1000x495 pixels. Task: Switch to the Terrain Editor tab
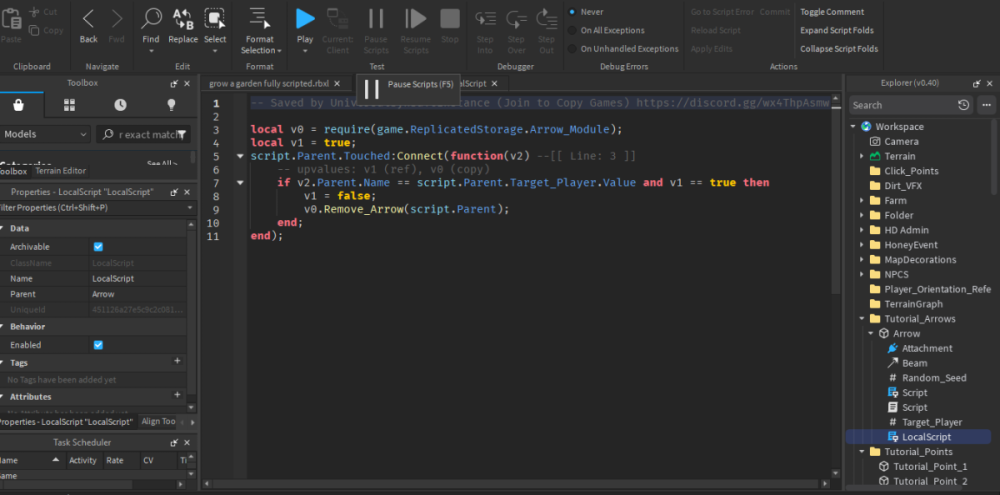click(60, 171)
